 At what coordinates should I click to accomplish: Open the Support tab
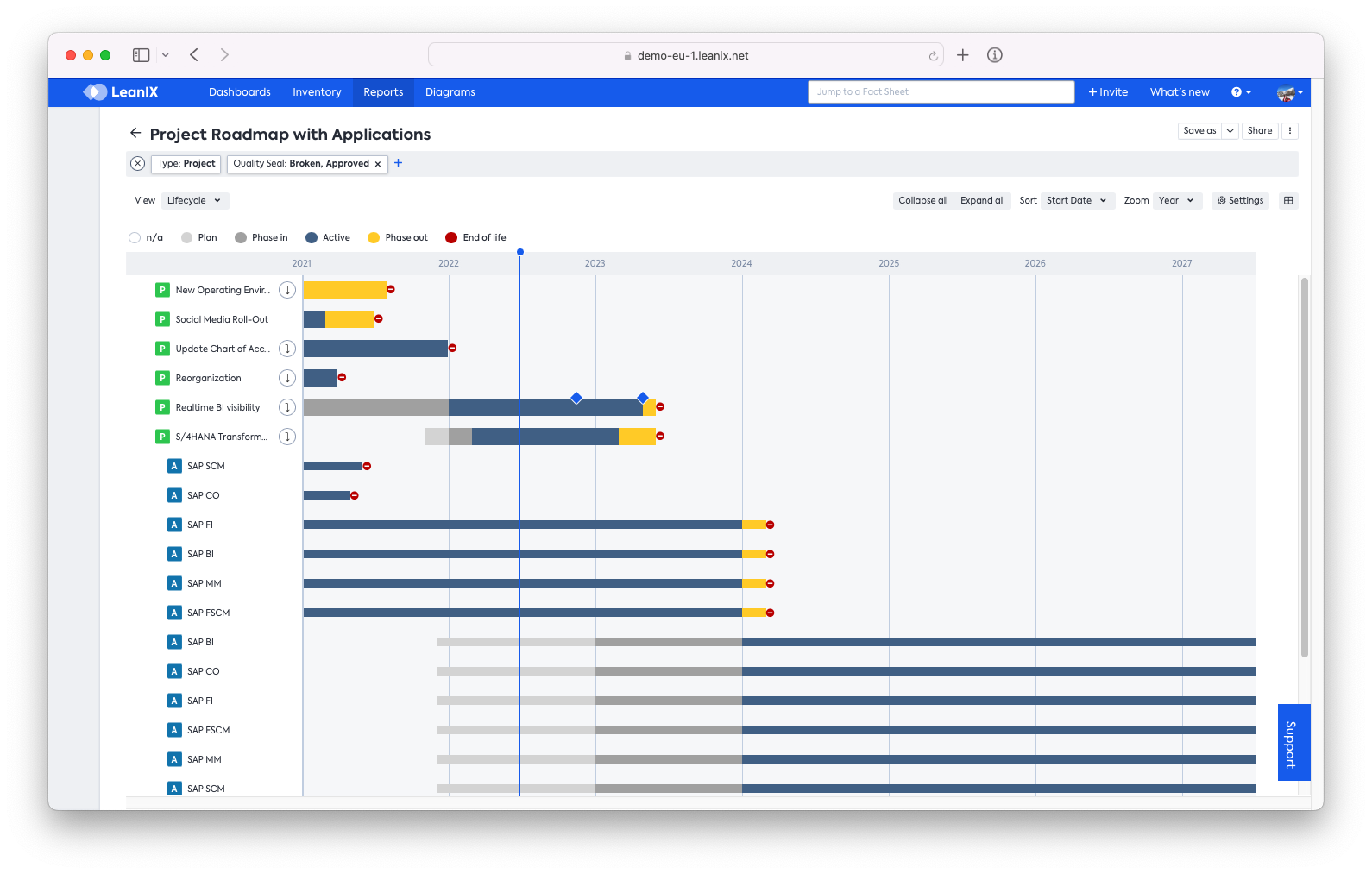pyautogui.click(x=1293, y=743)
